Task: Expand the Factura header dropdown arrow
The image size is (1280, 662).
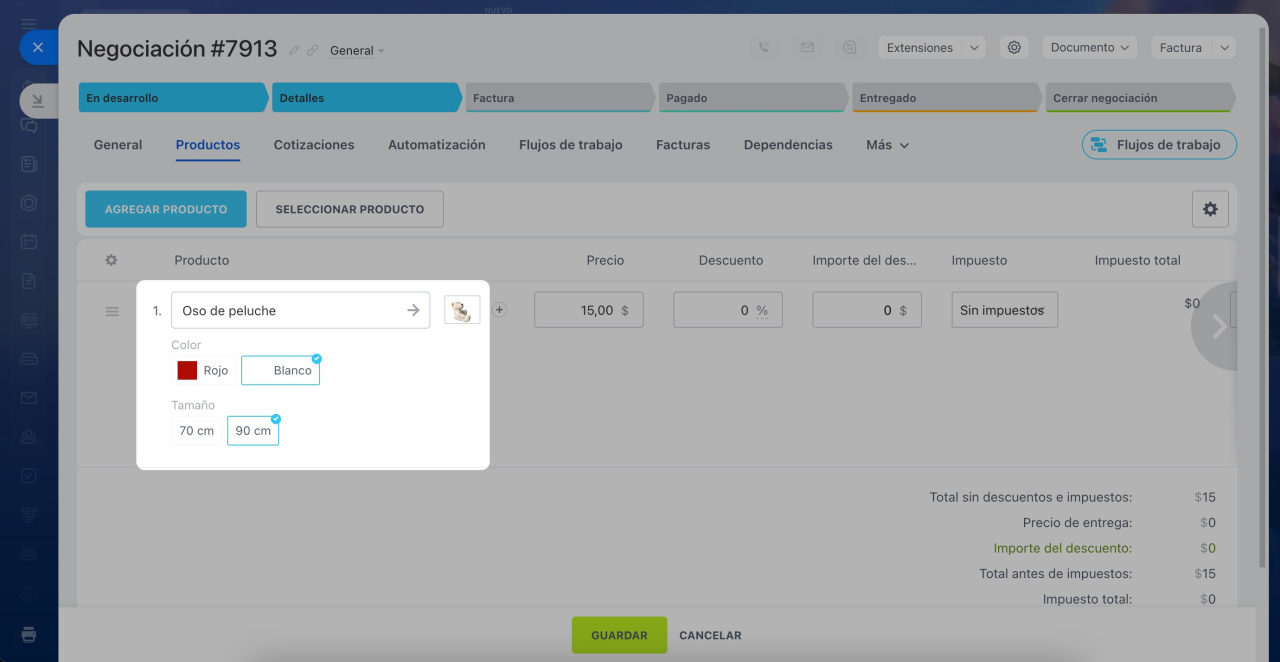Action: pyautogui.click(x=1224, y=47)
